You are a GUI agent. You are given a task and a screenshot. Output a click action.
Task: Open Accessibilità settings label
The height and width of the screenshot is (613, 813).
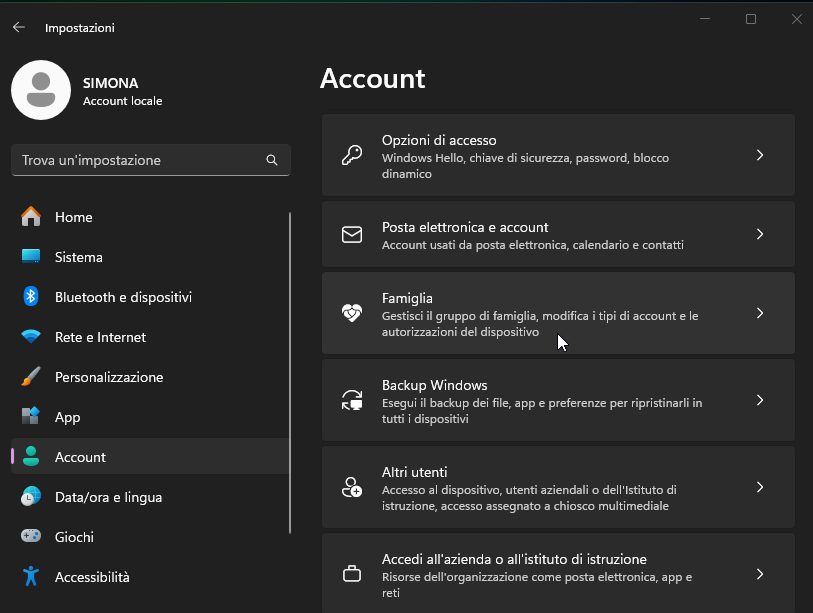[x=92, y=577]
